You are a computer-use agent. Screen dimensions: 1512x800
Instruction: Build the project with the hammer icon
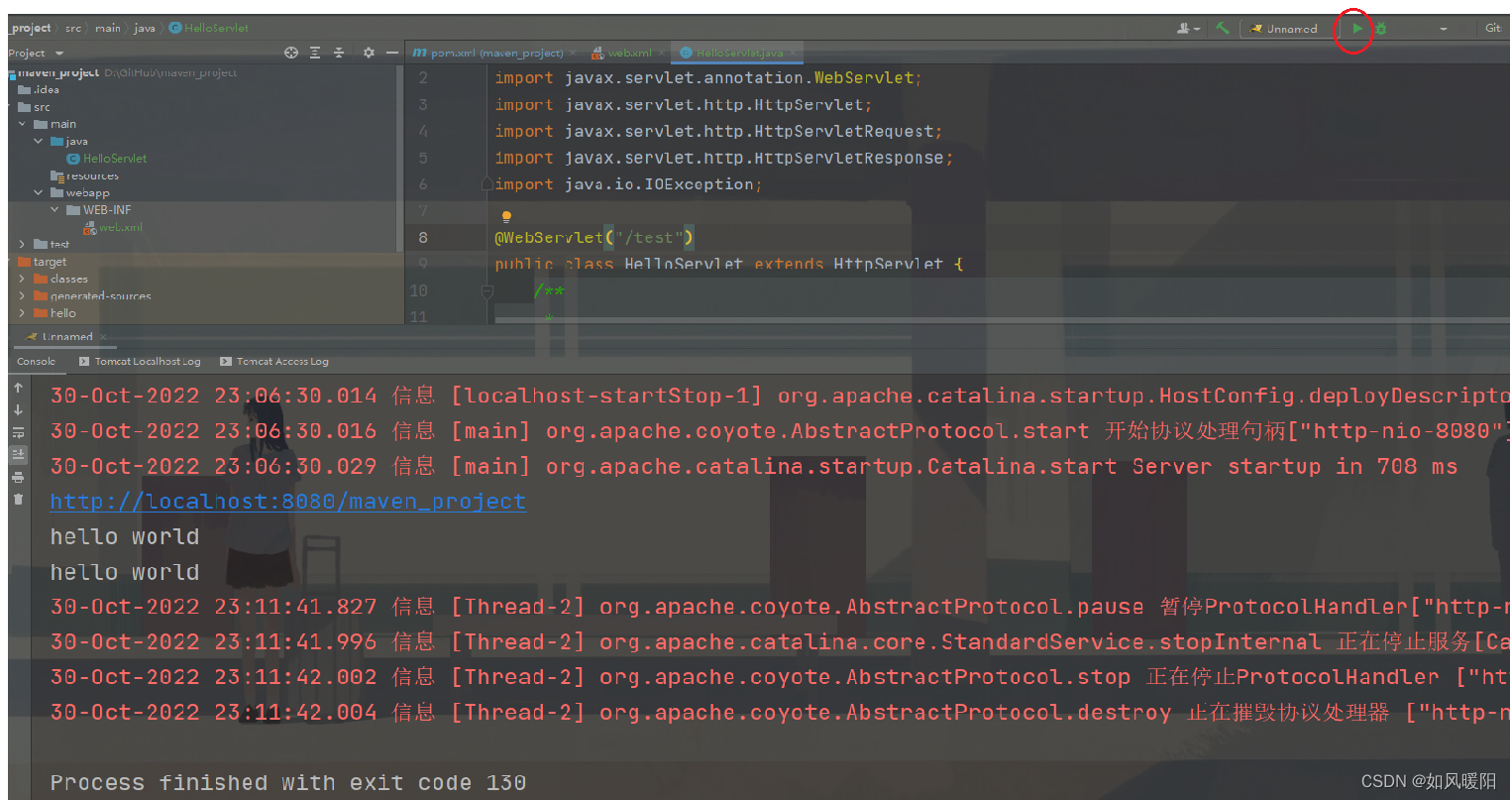click(1223, 29)
